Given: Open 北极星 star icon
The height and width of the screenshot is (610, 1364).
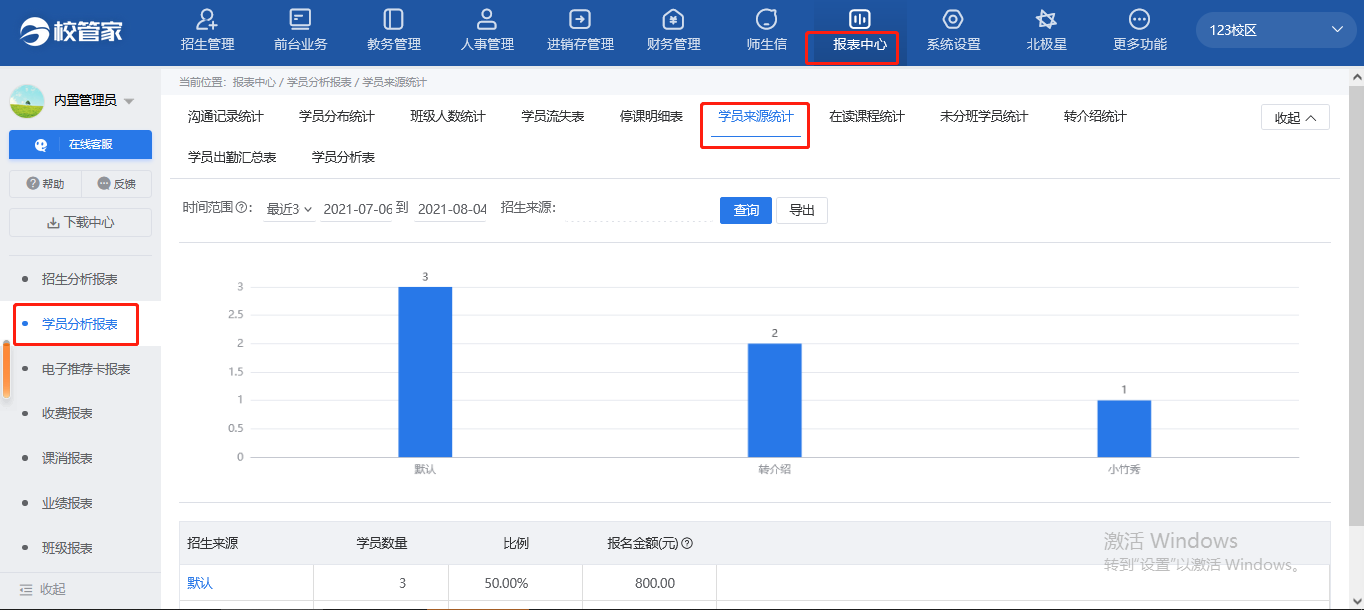Looking at the screenshot, I should (x=1046, y=19).
